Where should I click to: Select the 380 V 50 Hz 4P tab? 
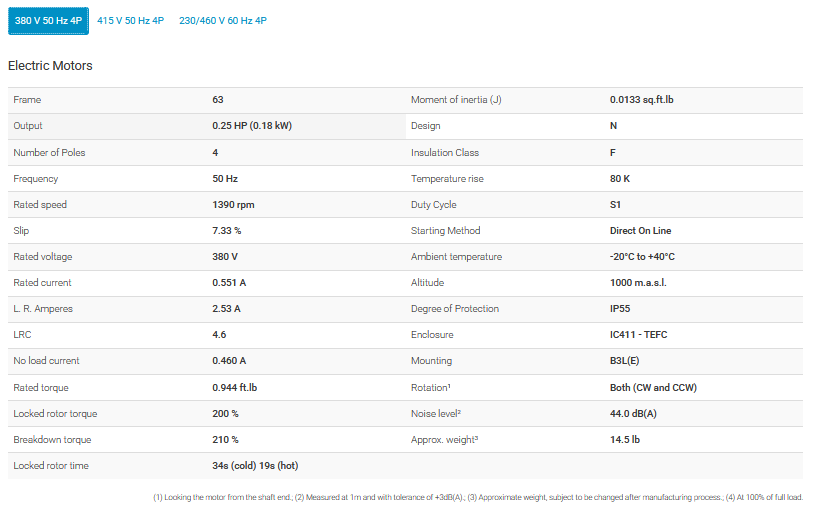[48, 20]
